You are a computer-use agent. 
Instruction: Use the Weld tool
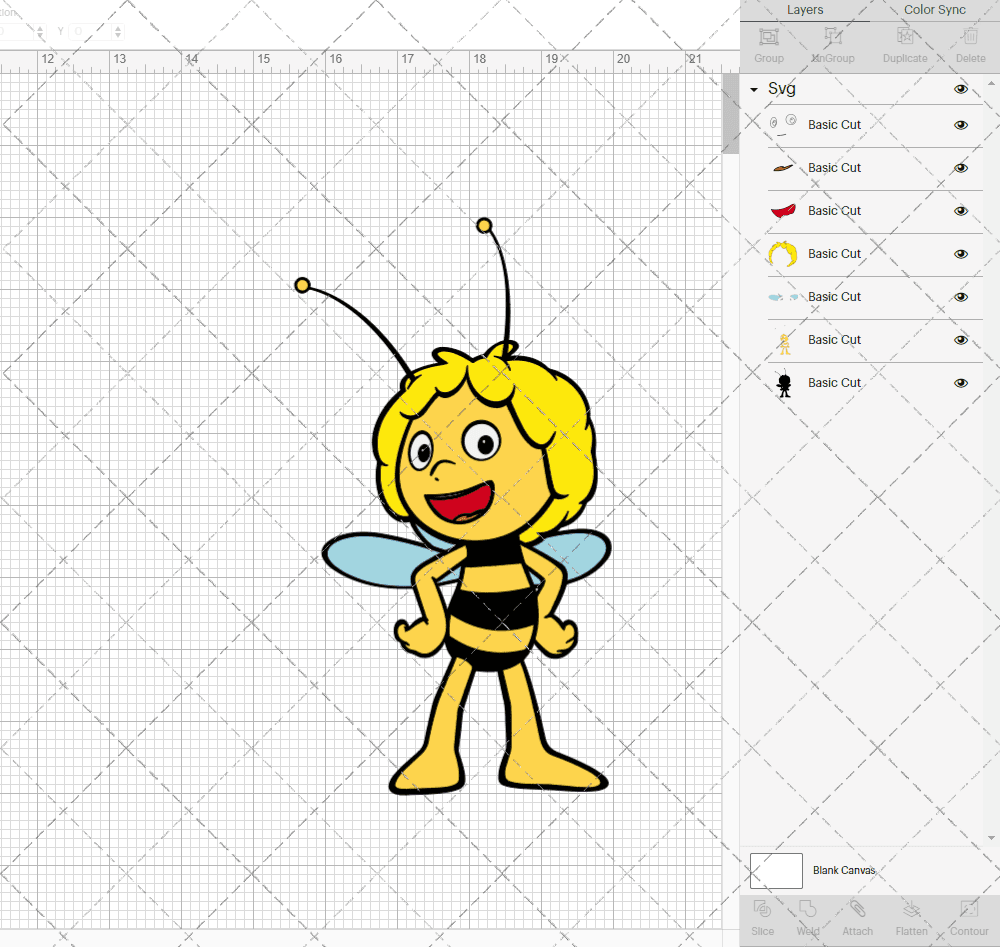point(807,909)
